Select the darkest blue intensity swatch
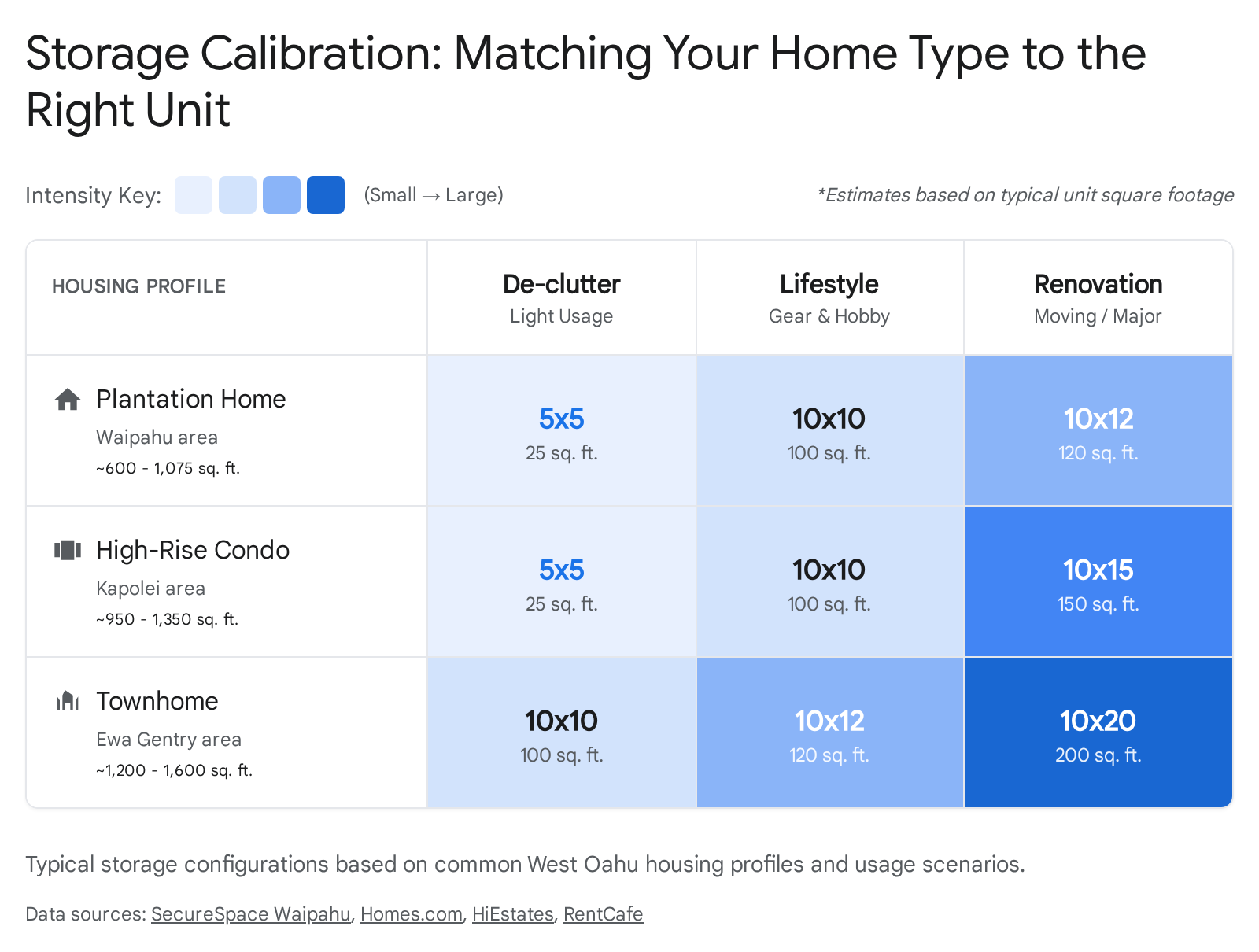 click(x=326, y=195)
